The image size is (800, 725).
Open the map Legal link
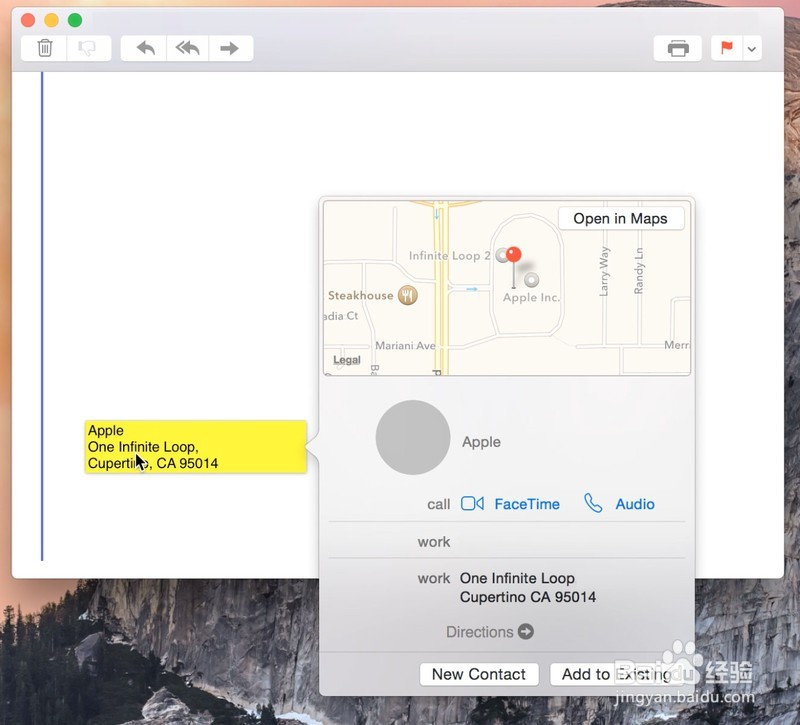point(347,360)
